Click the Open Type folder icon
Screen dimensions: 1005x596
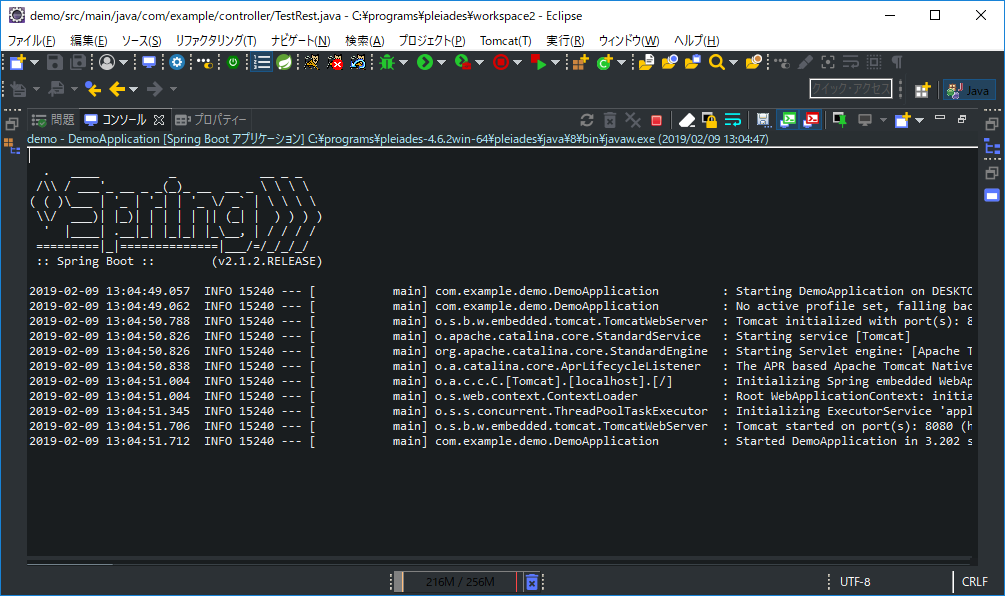[x=646, y=62]
